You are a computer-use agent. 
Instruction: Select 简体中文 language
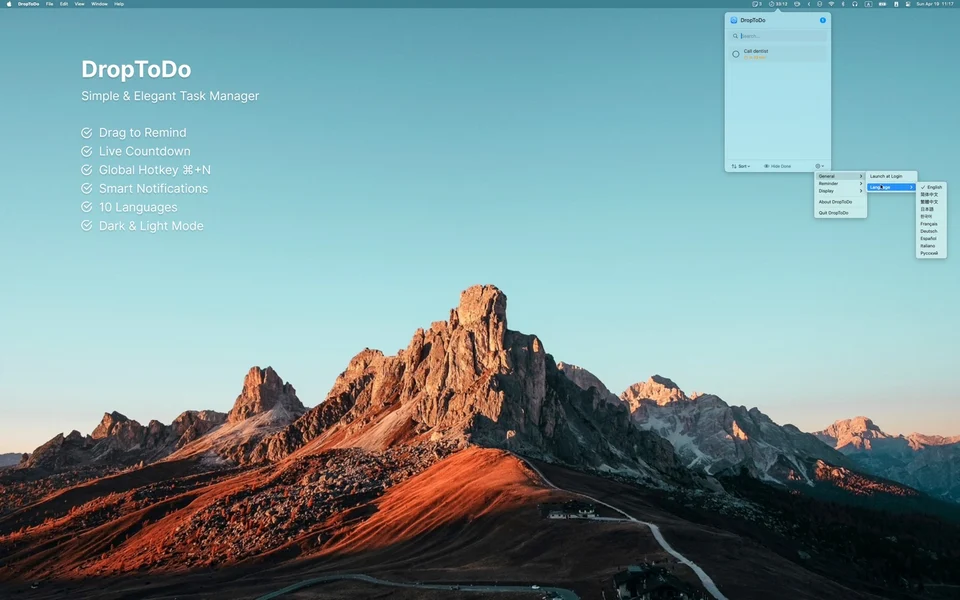931,195
